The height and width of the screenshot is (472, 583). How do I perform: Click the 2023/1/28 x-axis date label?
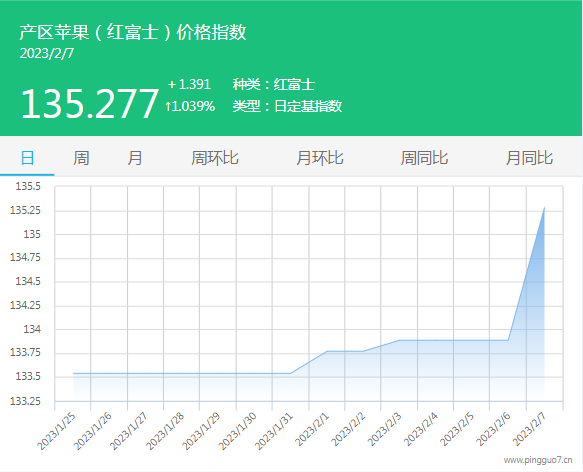pos(165,431)
